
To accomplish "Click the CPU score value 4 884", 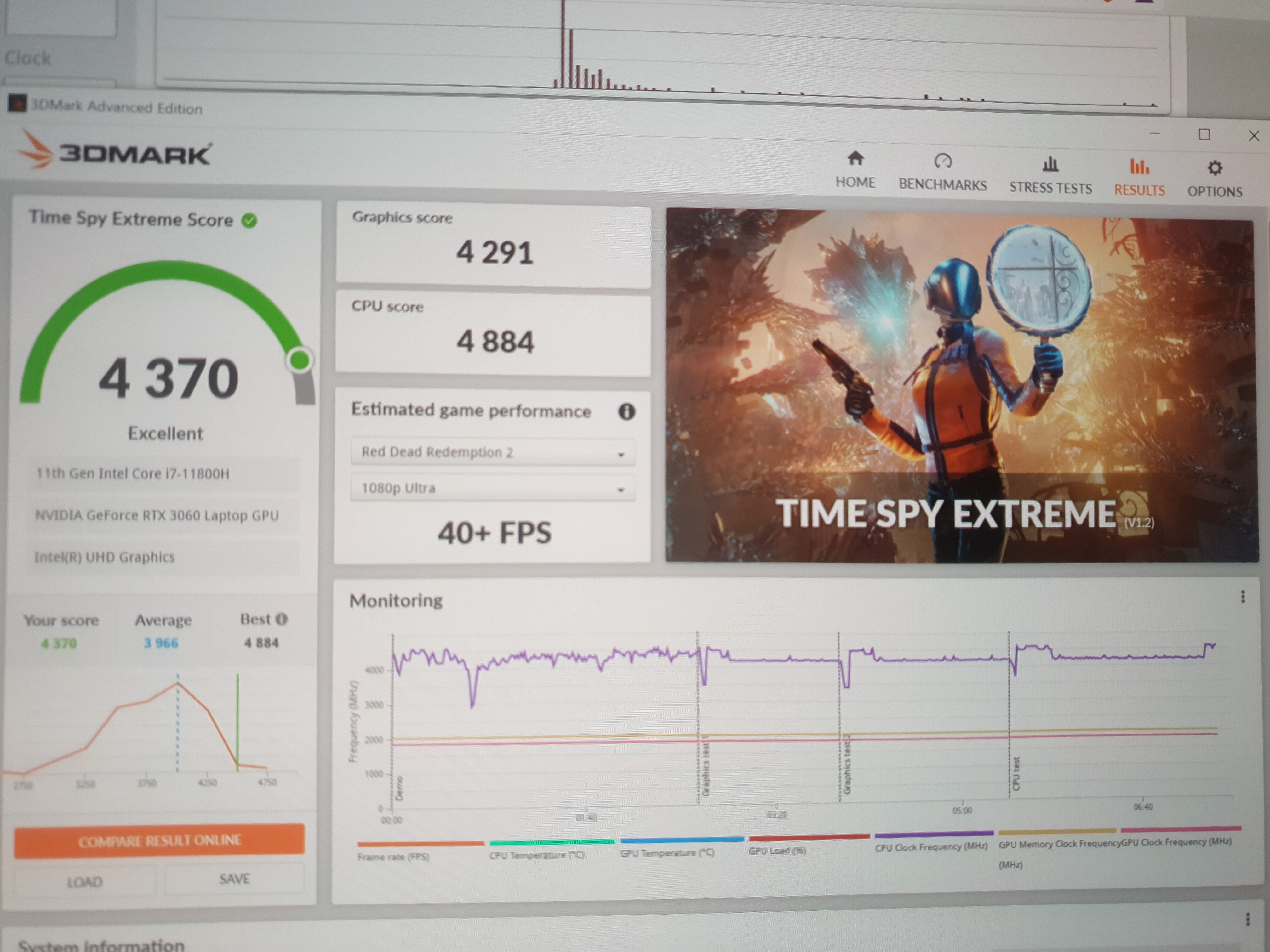I will [x=495, y=342].
